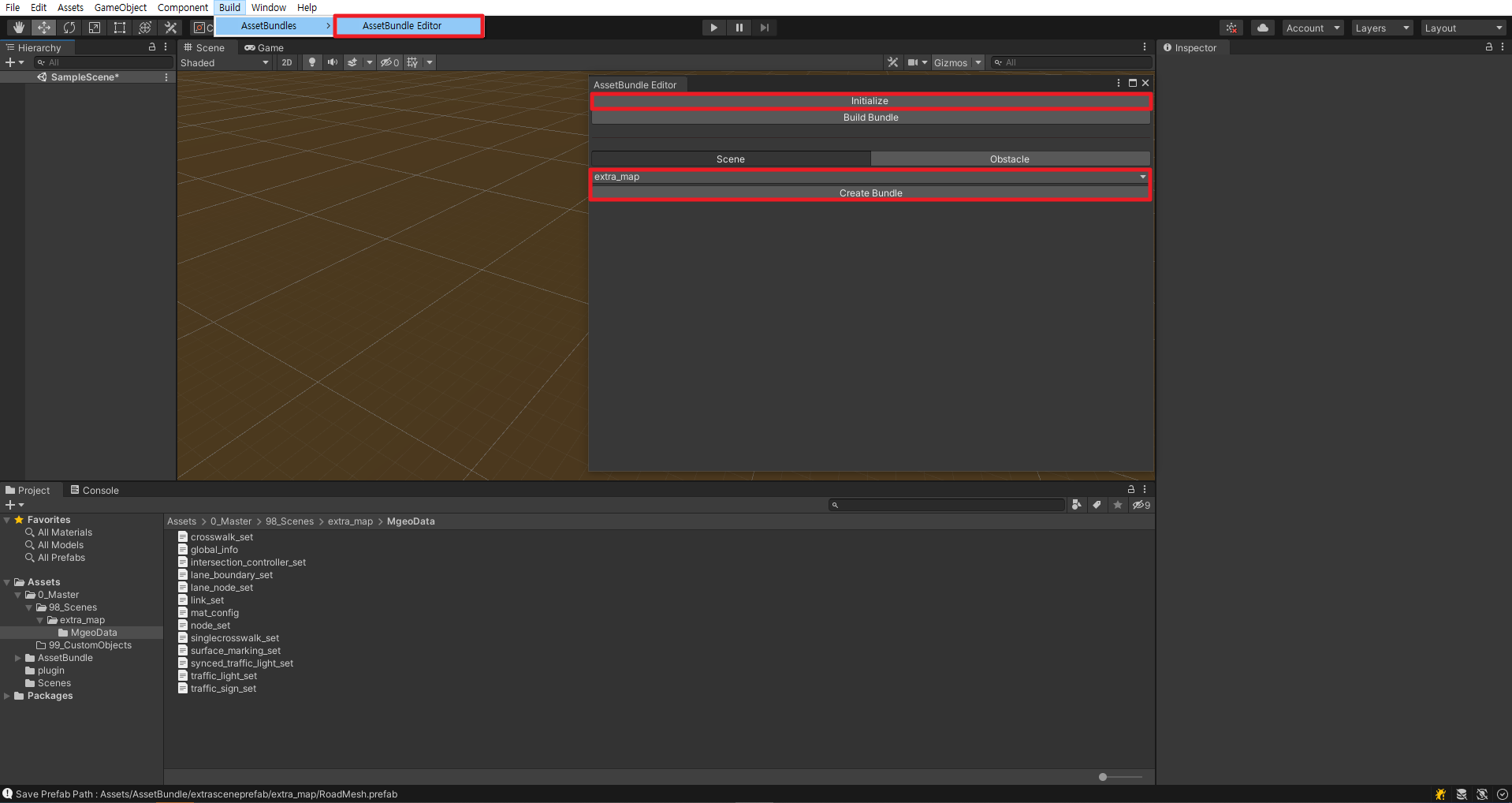This screenshot has height=803, width=1512.
Task: Open the Window menu
Action: [x=269, y=8]
